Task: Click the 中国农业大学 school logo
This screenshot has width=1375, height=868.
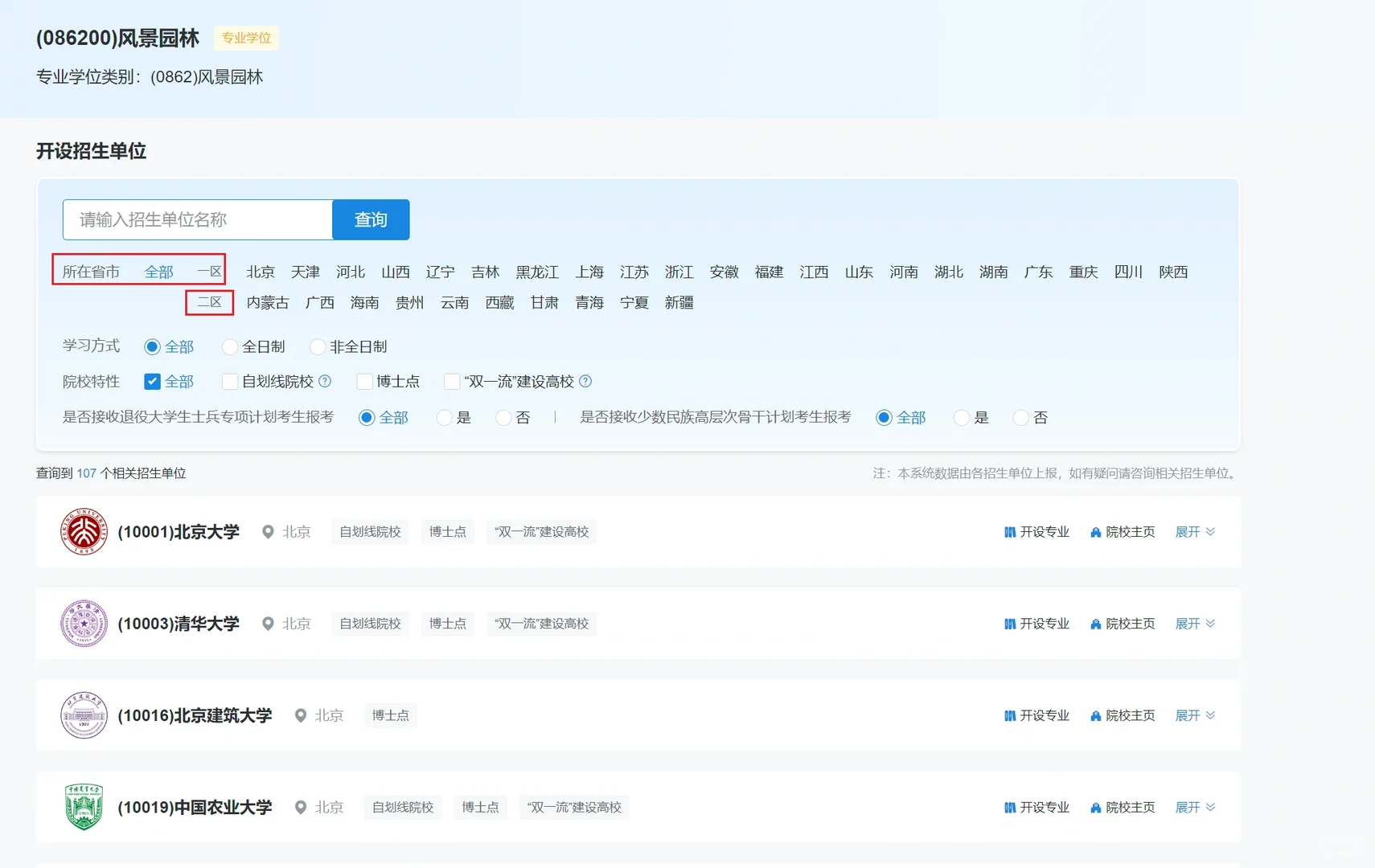Action: [x=84, y=807]
